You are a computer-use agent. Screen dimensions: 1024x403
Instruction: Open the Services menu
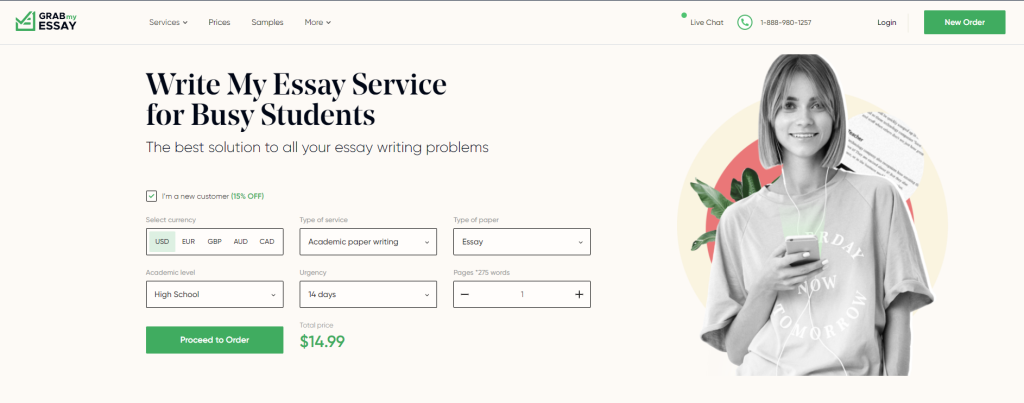click(168, 22)
